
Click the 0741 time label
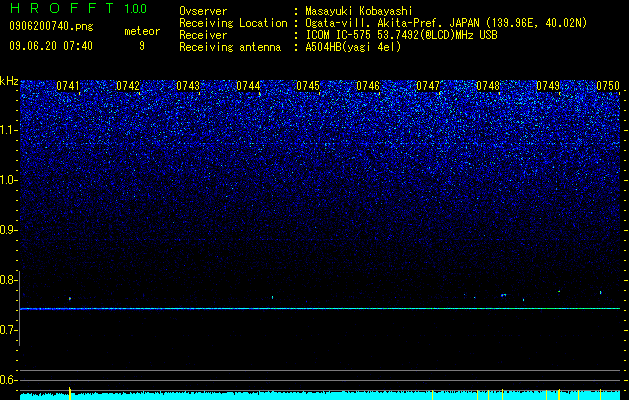pyautogui.click(x=68, y=86)
